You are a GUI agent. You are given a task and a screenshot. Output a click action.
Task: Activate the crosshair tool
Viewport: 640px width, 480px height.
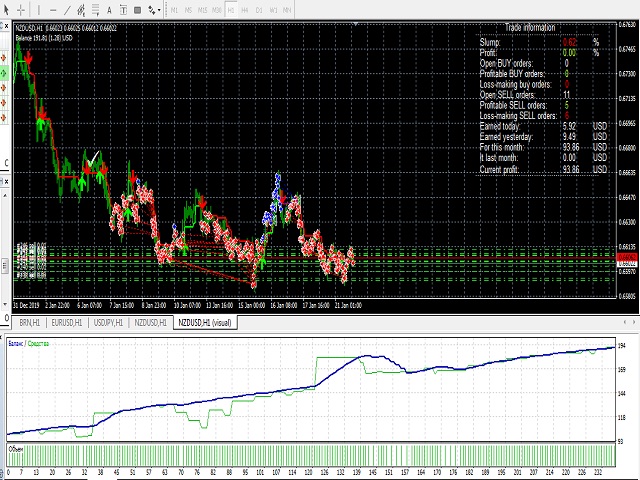21,10
